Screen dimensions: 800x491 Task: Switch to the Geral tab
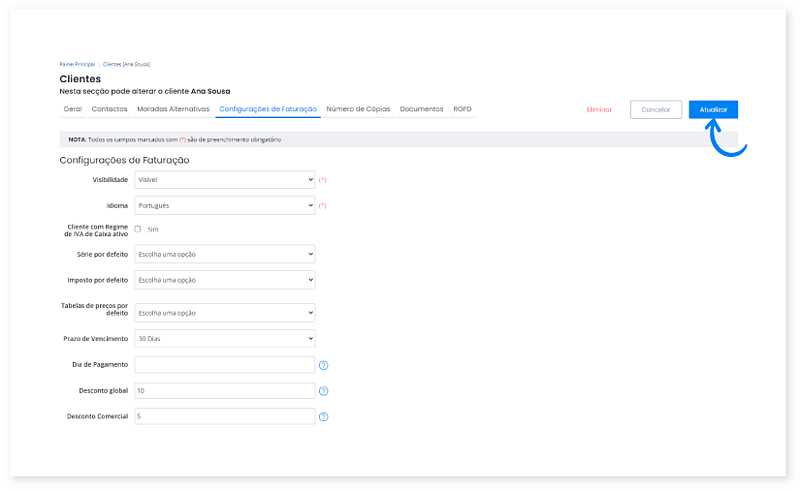(72, 108)
